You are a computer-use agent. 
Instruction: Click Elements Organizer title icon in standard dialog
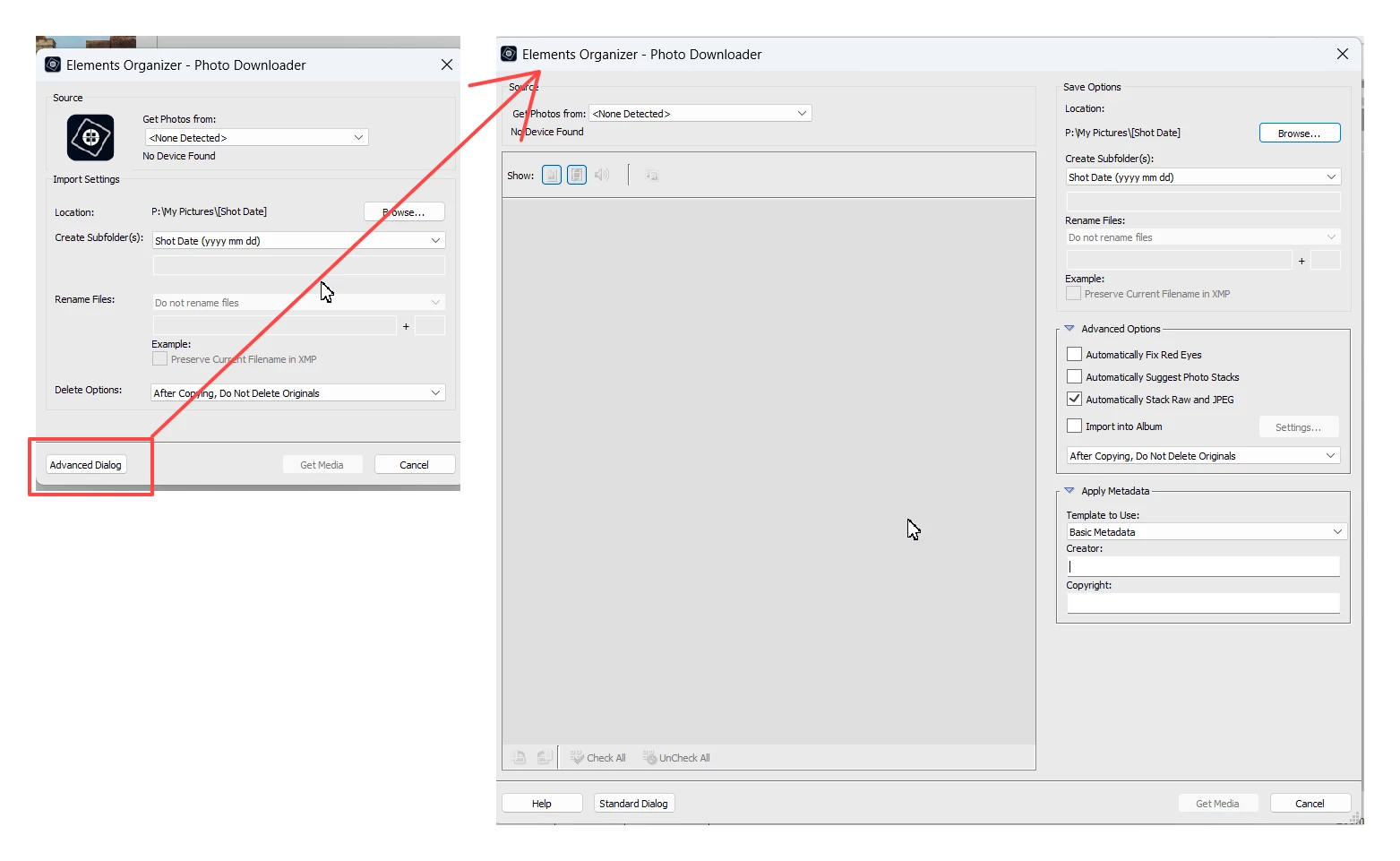53,65
